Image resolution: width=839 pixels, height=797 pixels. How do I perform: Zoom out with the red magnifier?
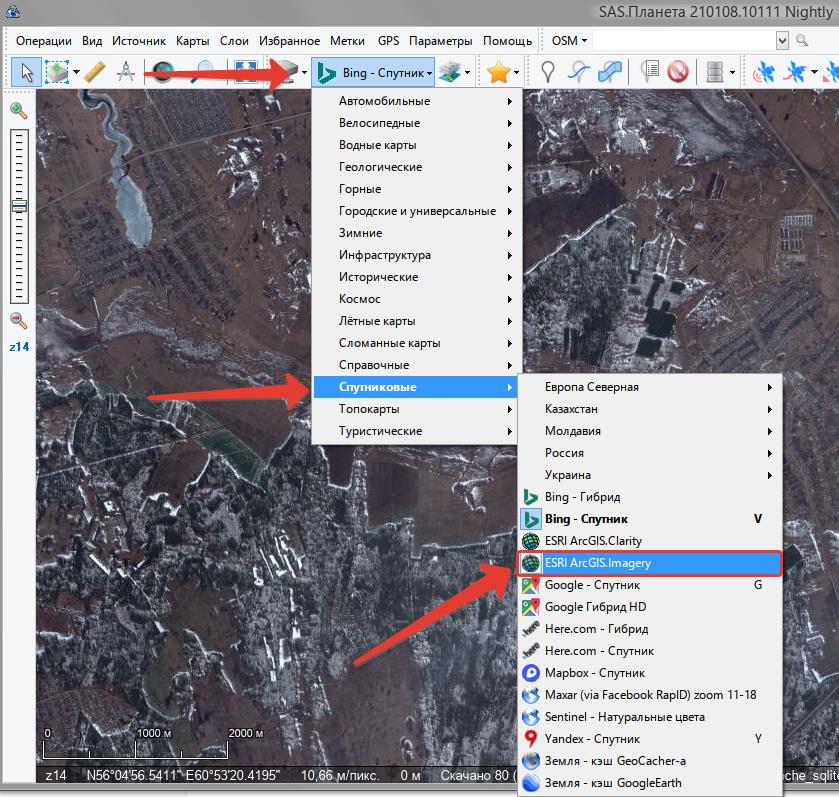click(x=19, y=320)
